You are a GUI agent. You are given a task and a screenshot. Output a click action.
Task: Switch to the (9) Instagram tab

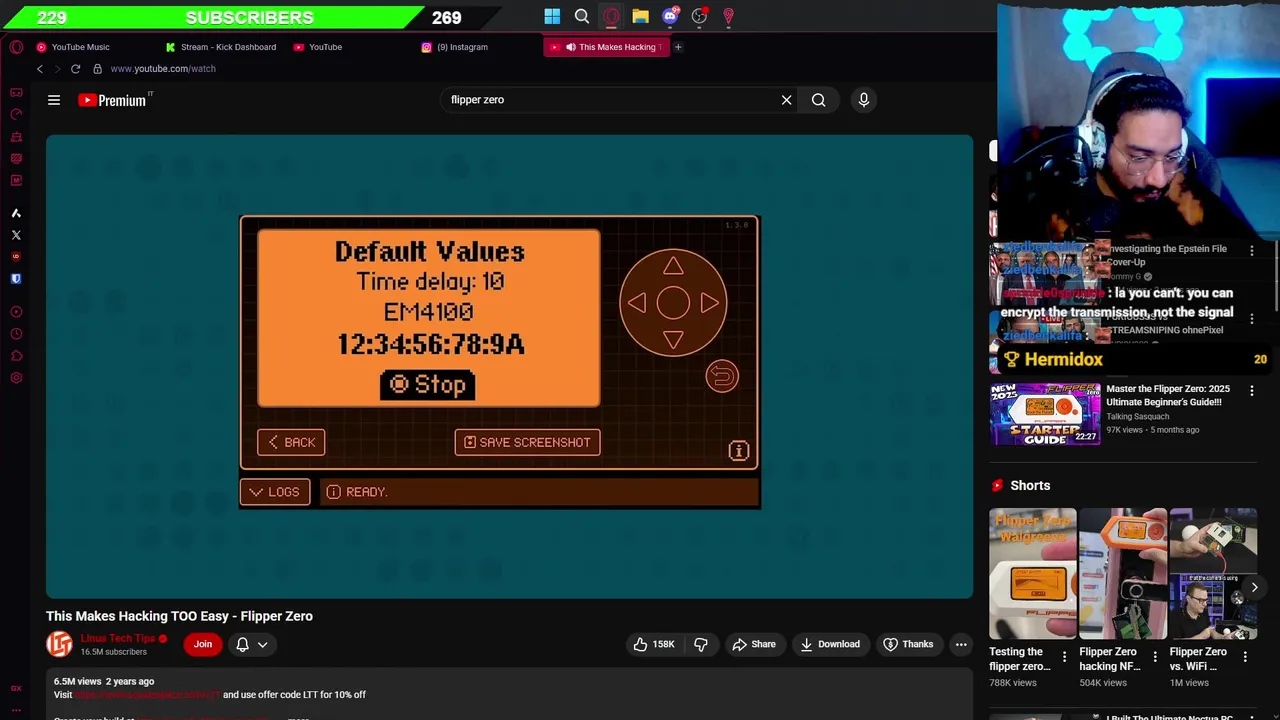pyautogui.click(x=462, y=47)
